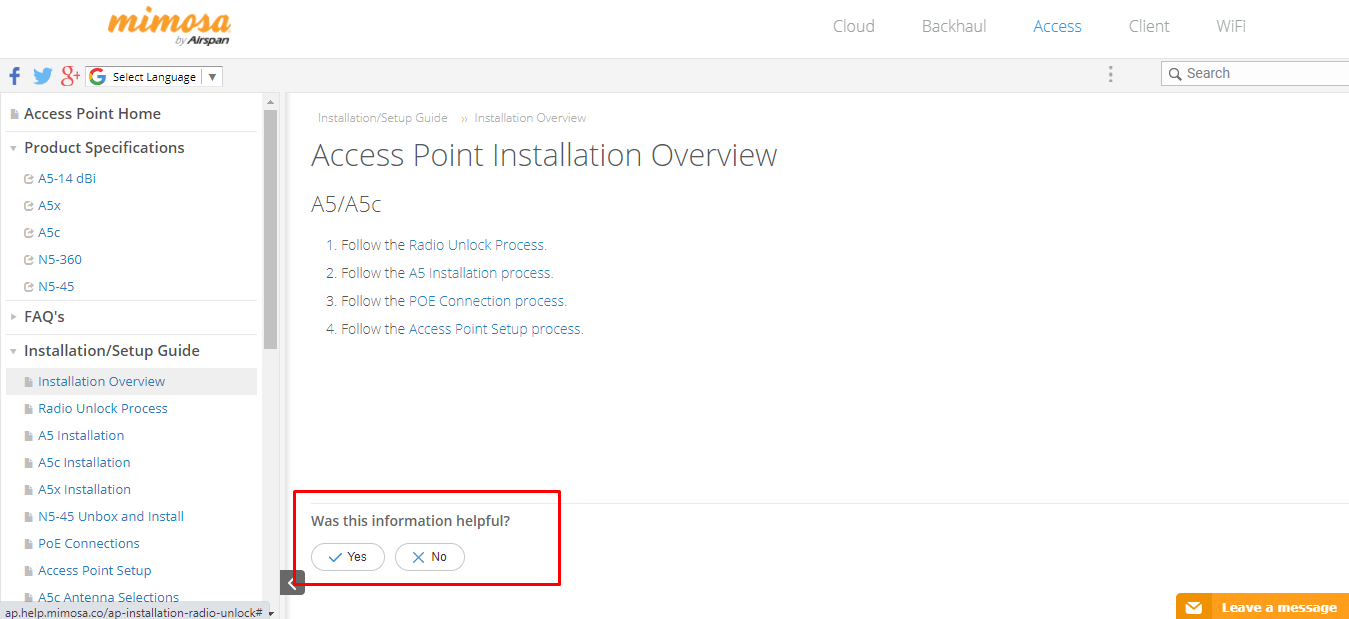
Task: Switch to the Cloud tab
Action: click(854, 27)
